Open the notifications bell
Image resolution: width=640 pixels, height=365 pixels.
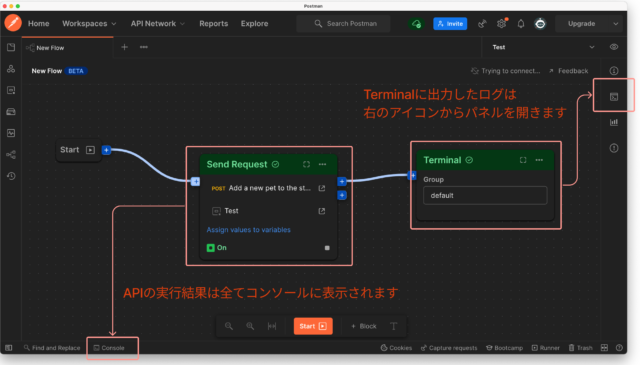pyautogui.click(x=521, y=24)
